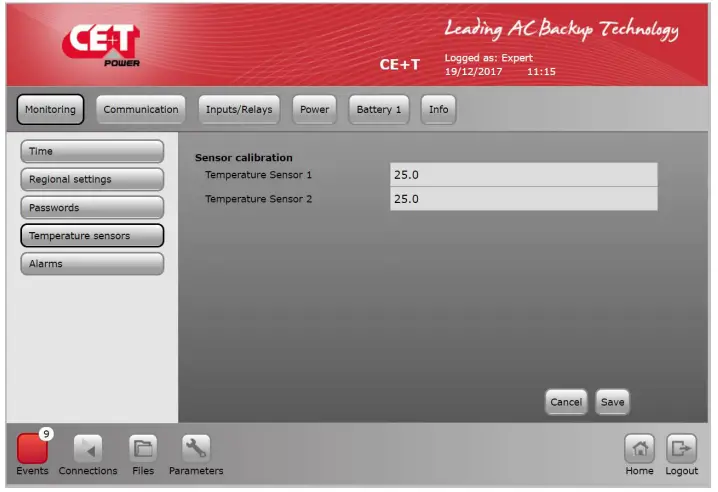Screen dimensions: 718x492
Task: Select Temperature sensors in the sidebar
Action: point(92,235)
